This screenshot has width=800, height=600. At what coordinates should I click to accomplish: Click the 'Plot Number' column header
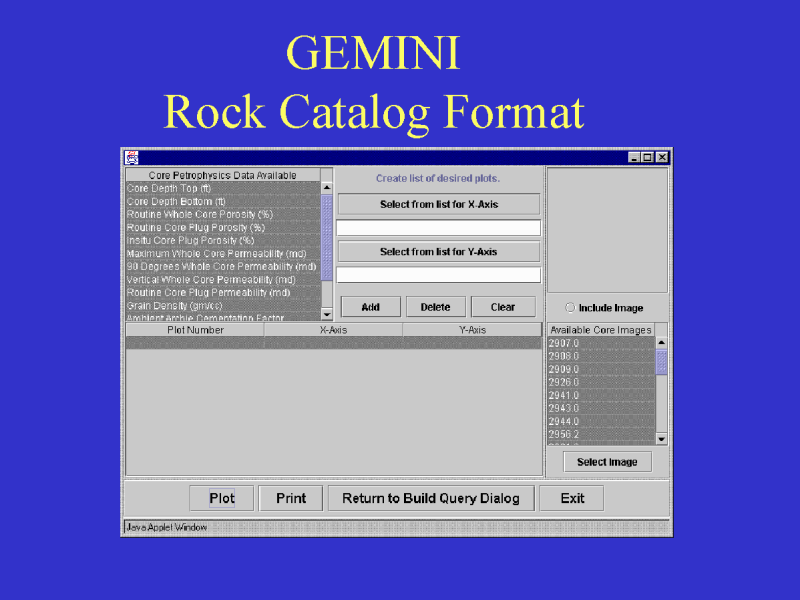click(195, 330)
